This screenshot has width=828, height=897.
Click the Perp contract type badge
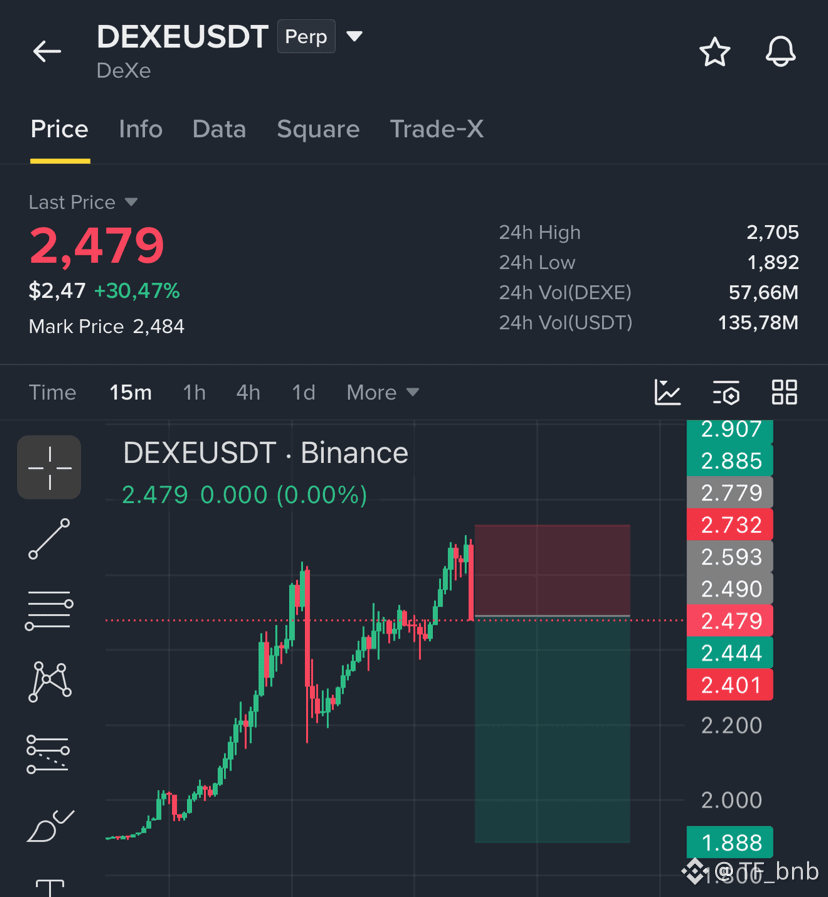point(306,37)
